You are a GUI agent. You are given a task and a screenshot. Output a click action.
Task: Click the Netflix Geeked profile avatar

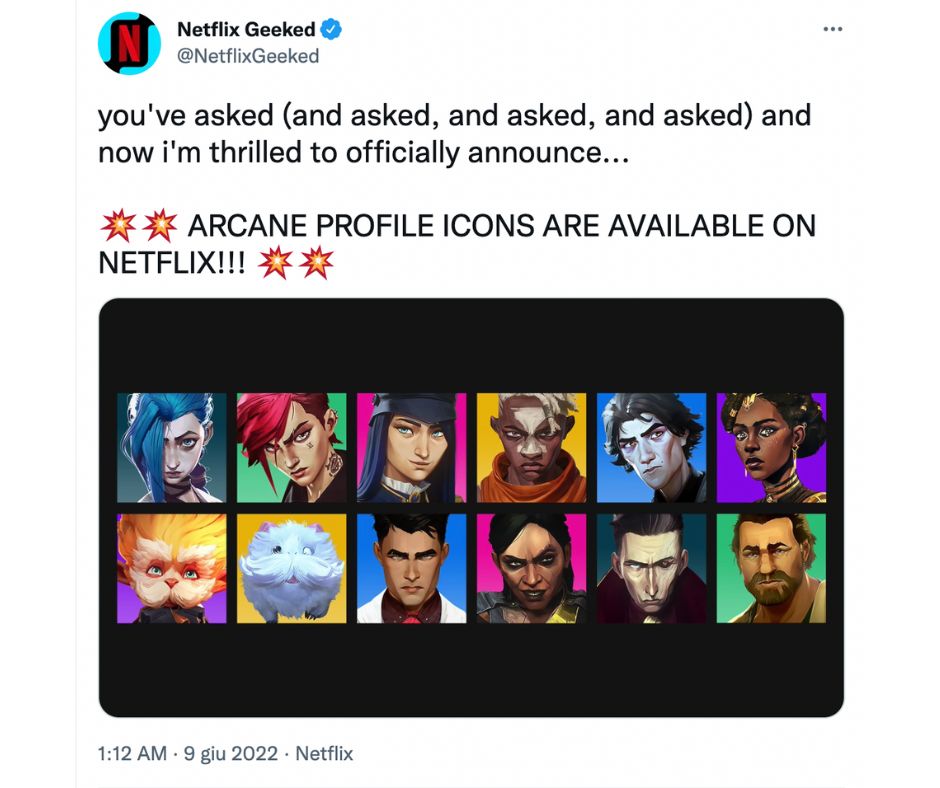(129, 43)
